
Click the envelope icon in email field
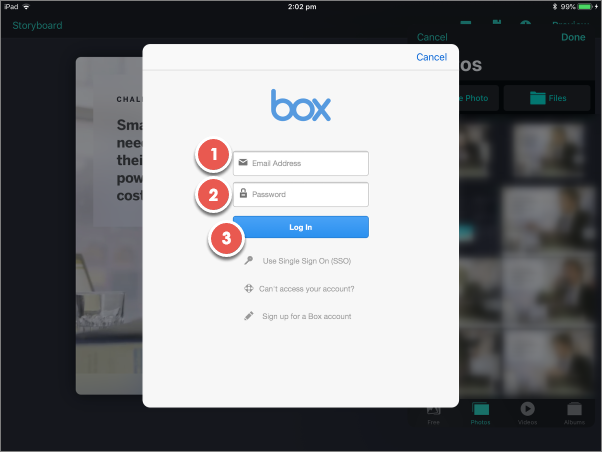(x=243, y=162)
